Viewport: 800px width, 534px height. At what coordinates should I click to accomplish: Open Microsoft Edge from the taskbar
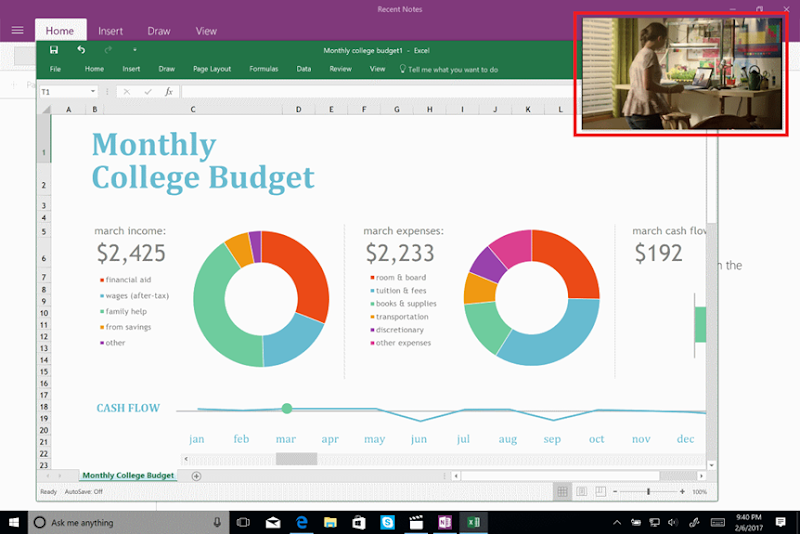pyautogui.click(x=302, y=522)
